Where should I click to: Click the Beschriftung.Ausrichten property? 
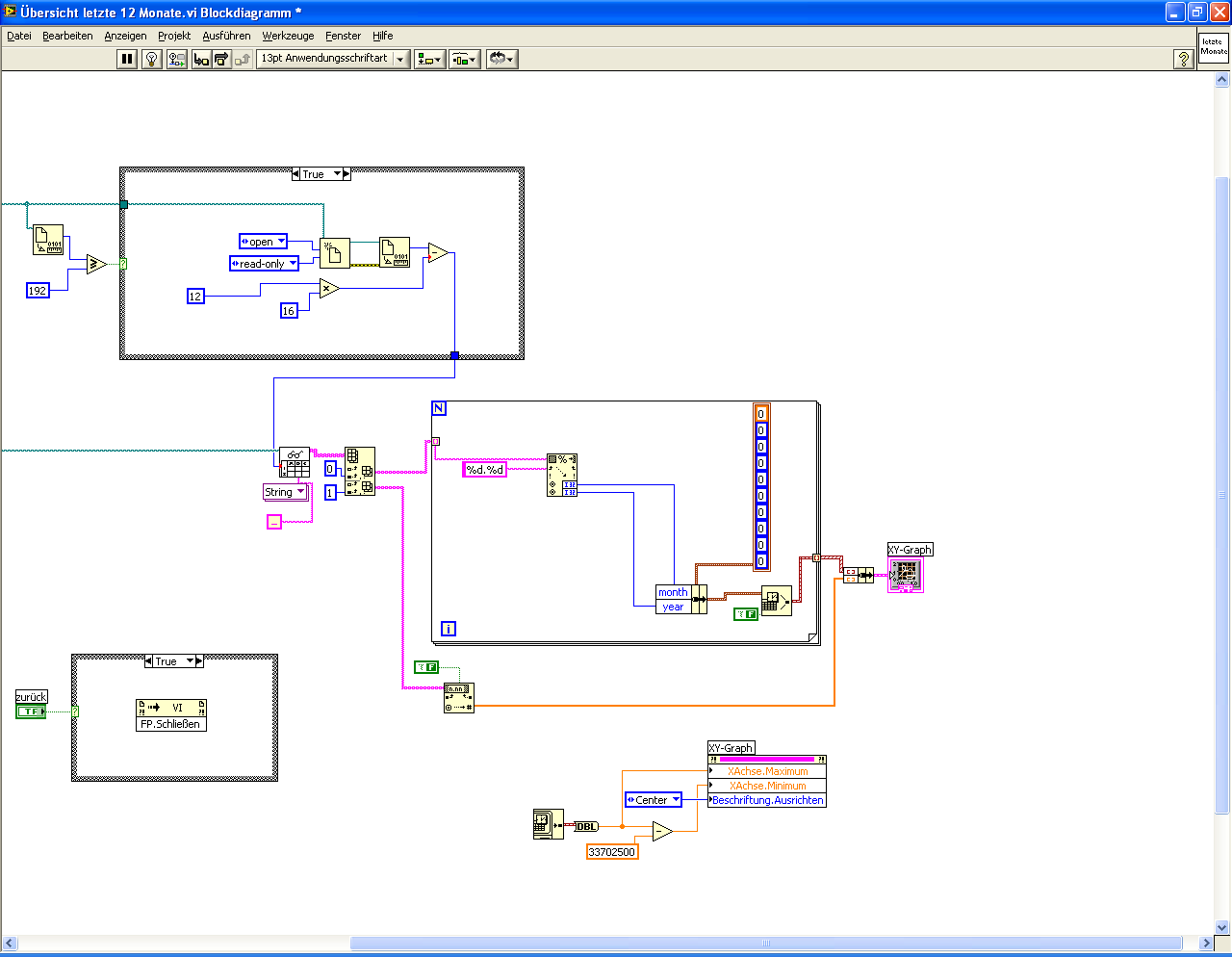pos(767,800)
